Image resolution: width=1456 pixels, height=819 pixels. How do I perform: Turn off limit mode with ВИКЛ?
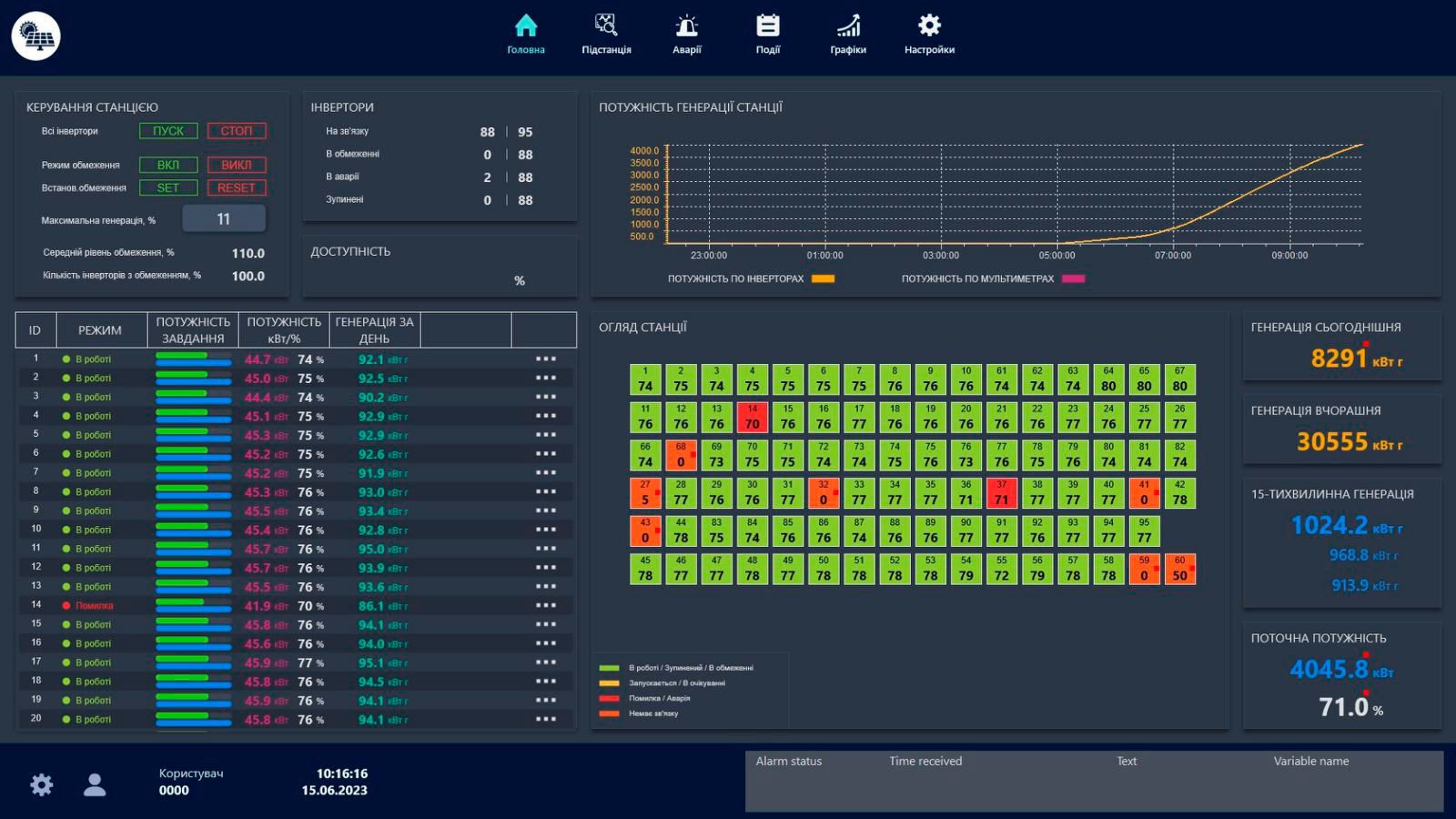[x=237, y=165]
